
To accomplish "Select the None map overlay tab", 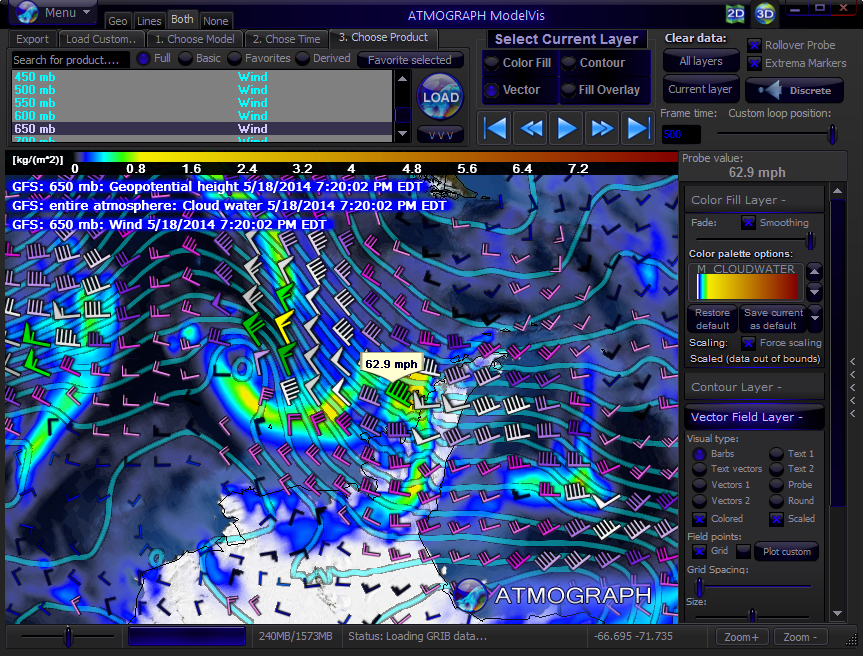I will (x=216, y=21).
